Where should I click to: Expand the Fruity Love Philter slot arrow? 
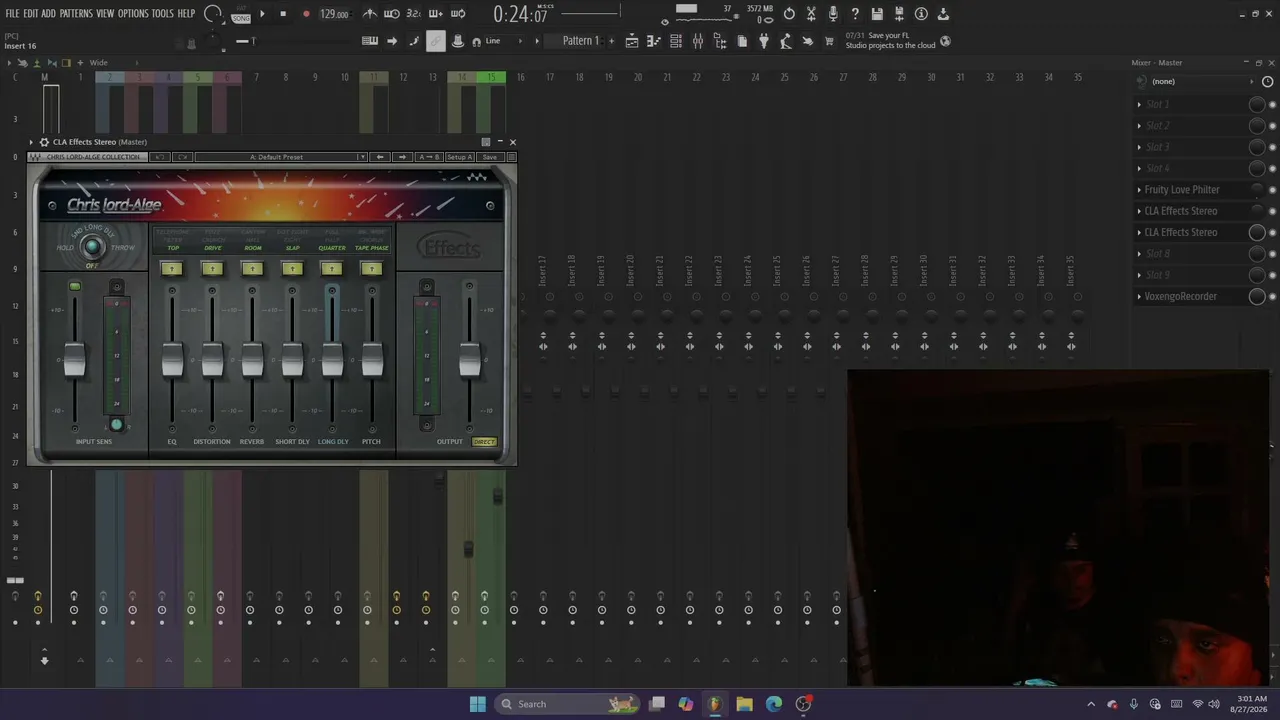pyautogui.click(x=1139, y=190)
